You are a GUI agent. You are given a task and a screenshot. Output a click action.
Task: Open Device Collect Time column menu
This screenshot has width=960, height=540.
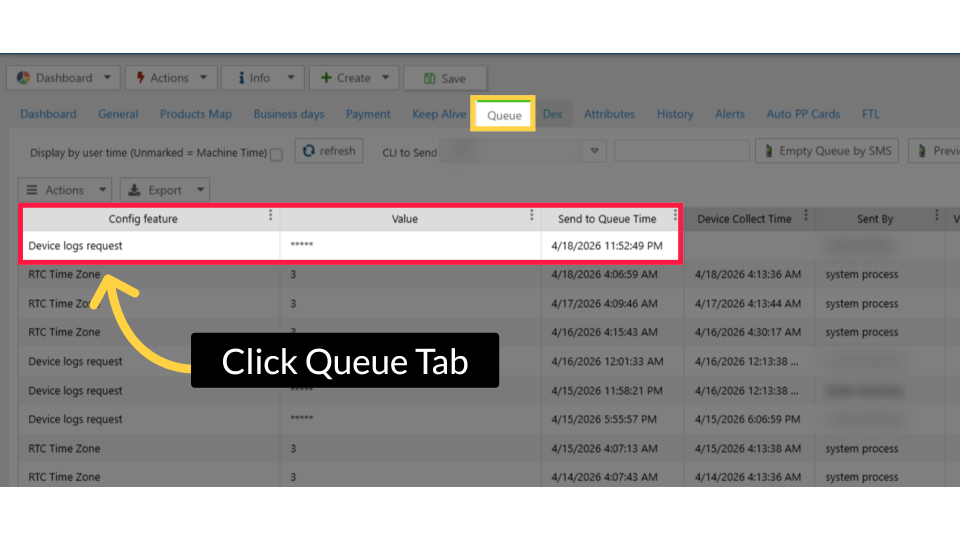point(805,216)
